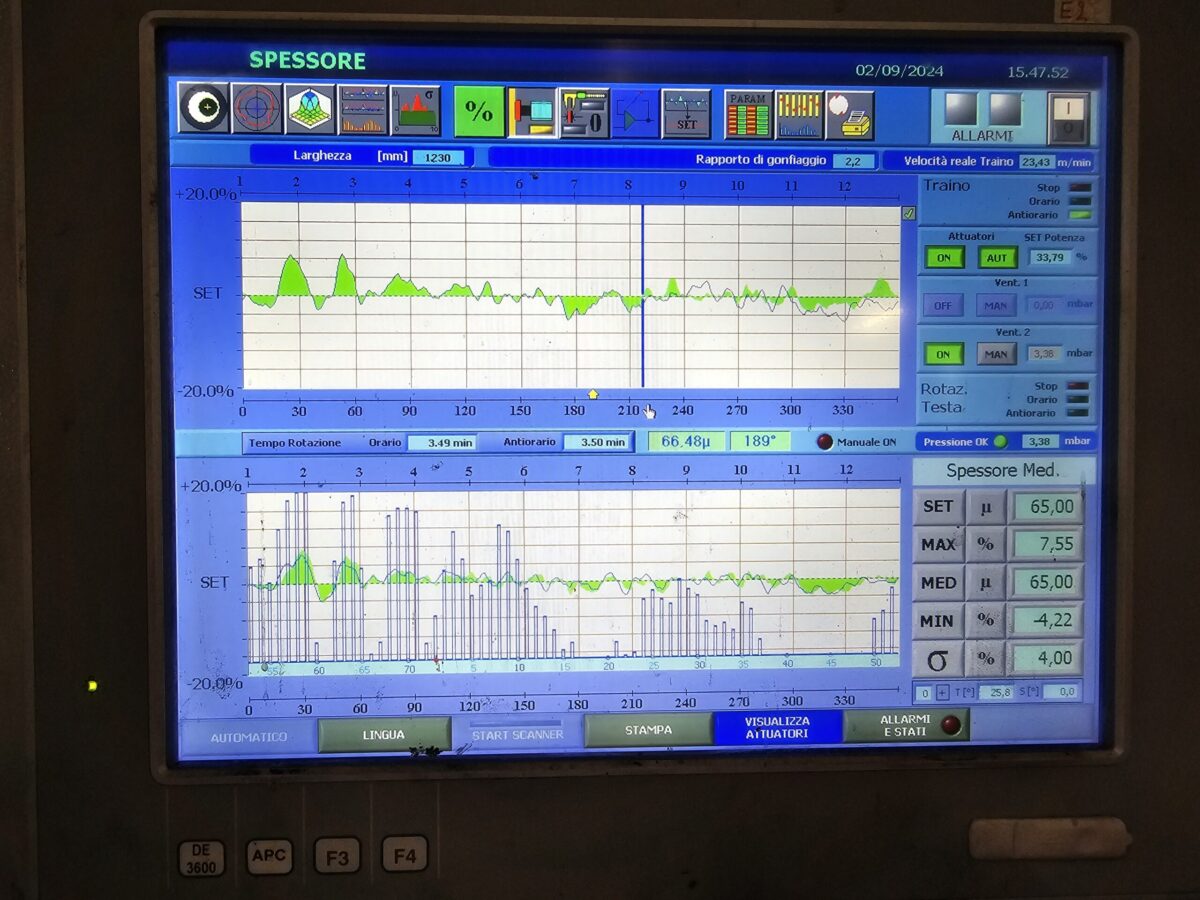This screenshot has height=900, width=1200.
Task: Toggle the Attuatori ON button
Action: (x=943, y=258)
